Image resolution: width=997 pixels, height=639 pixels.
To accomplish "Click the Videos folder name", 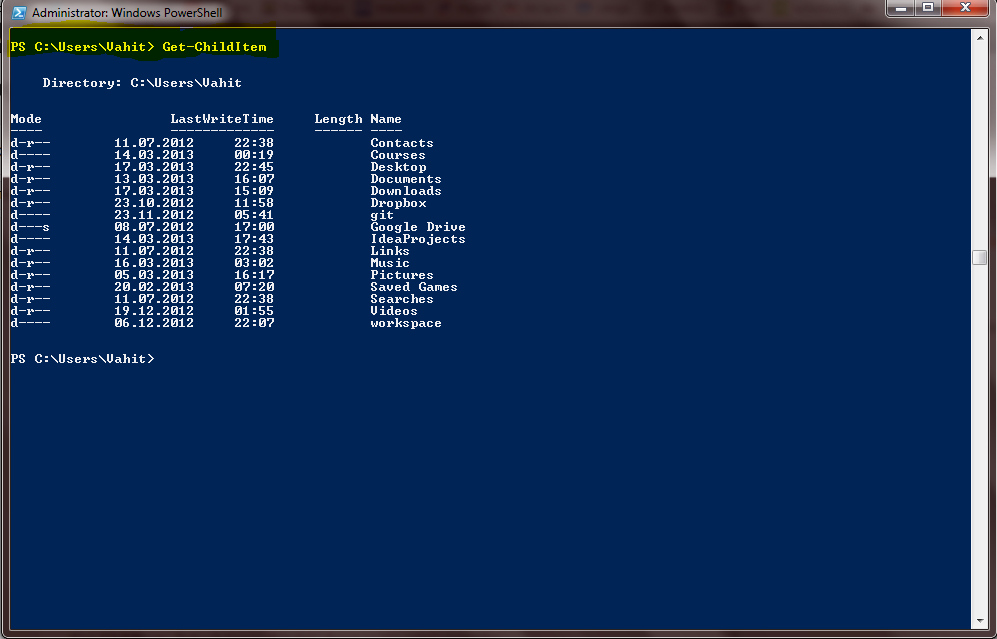I will click(394, 311).
